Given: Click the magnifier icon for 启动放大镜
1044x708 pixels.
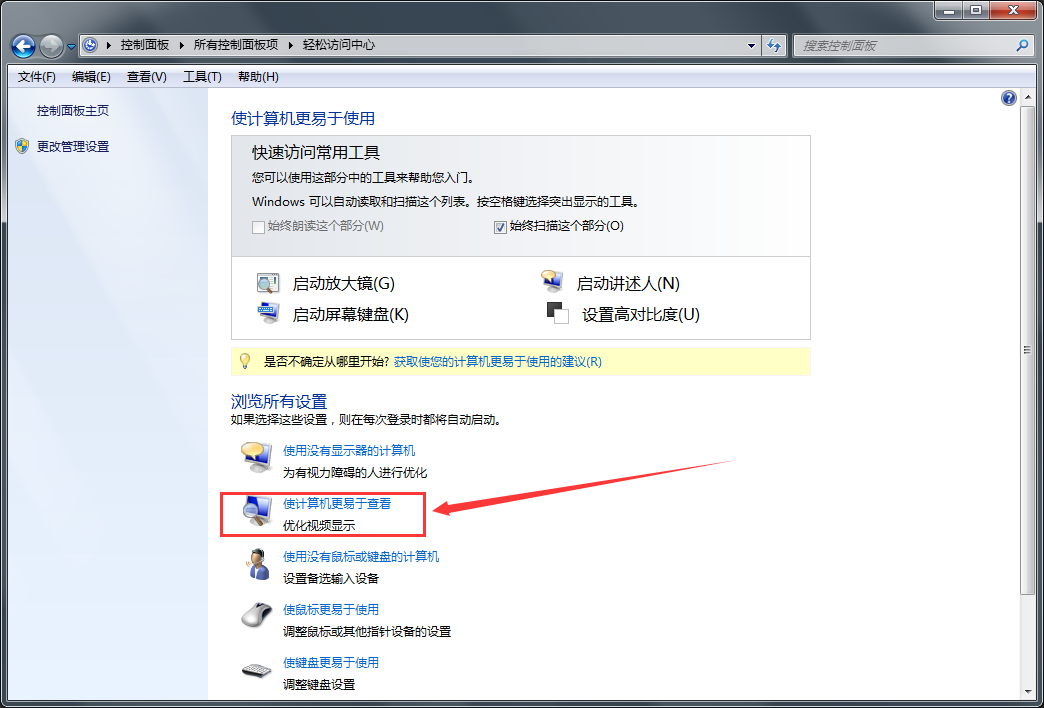Looking at the screenshot, I should [x=268, y=282].
